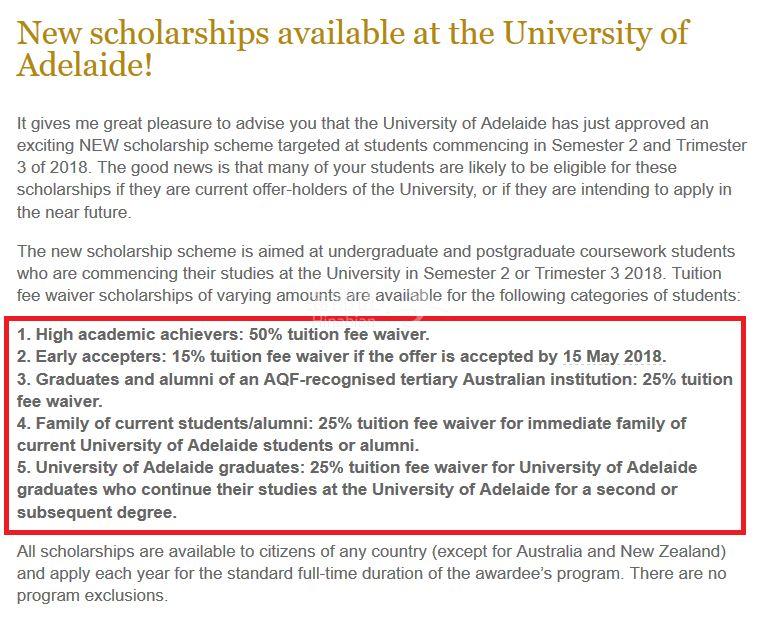This screenshot has width=760, height=617.
Task: Select the "High academic achievers" list item
Action: click(223, 334)
